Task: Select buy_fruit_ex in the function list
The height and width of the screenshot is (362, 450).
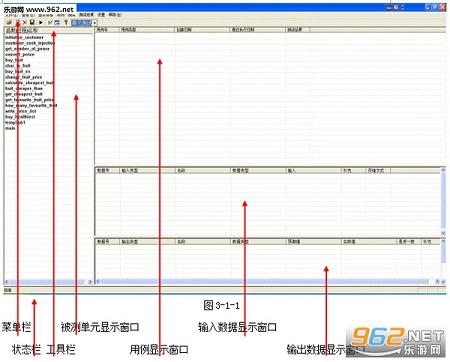Action: coord(18,71)
